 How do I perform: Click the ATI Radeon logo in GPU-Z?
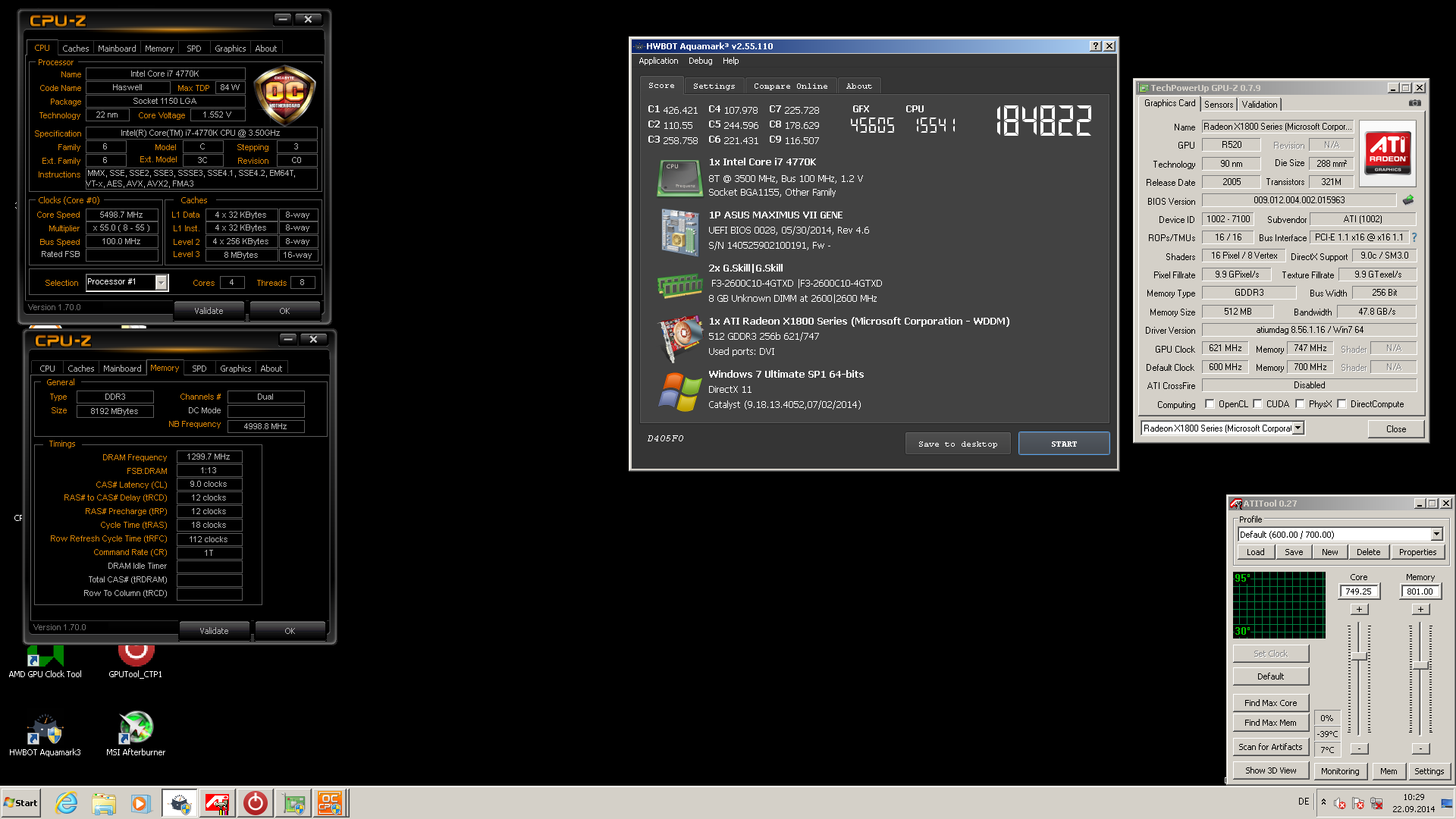click(x=1388, y=152)
